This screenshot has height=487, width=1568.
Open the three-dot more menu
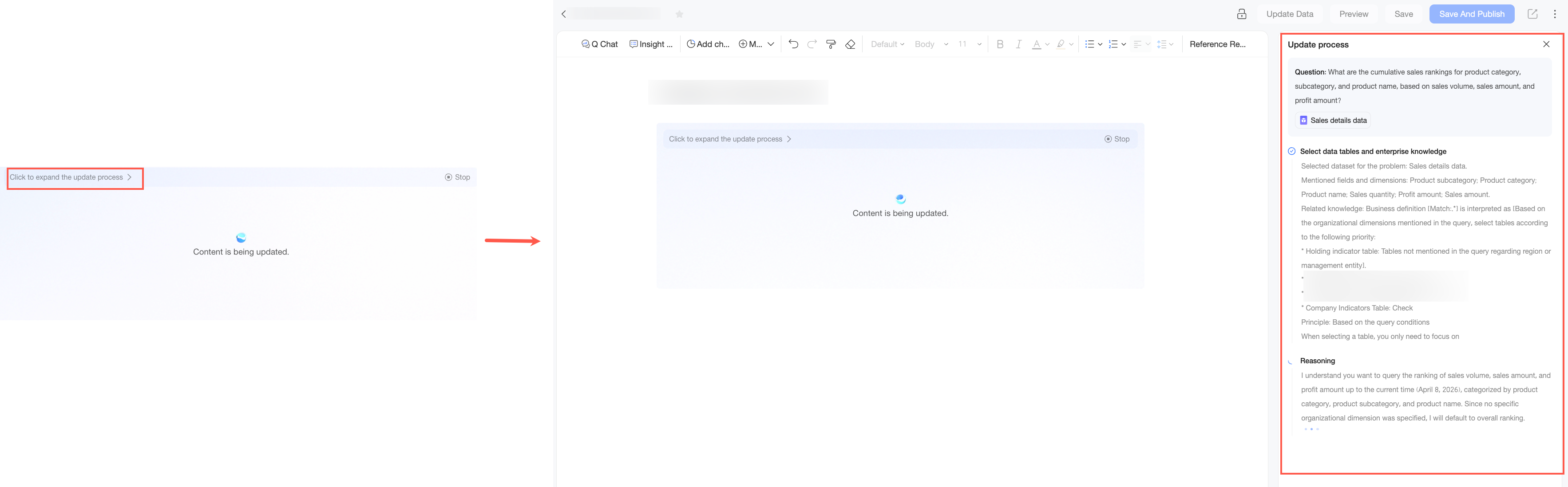click(x=1555, y=14)
